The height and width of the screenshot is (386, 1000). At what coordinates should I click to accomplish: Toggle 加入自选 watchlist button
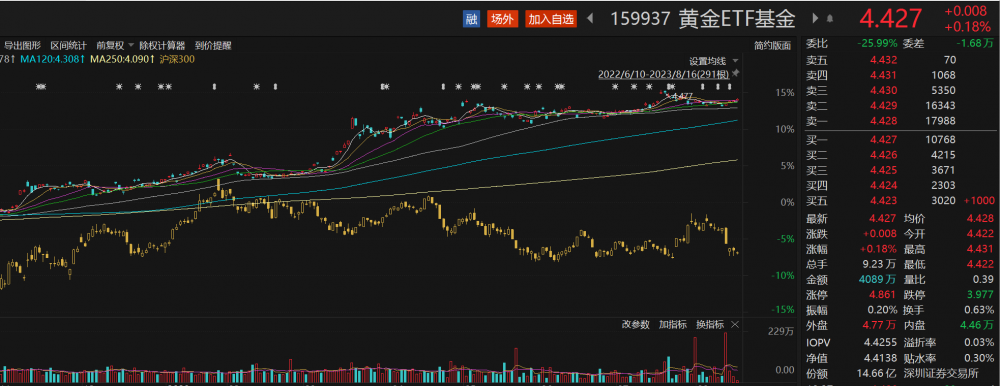551,19
